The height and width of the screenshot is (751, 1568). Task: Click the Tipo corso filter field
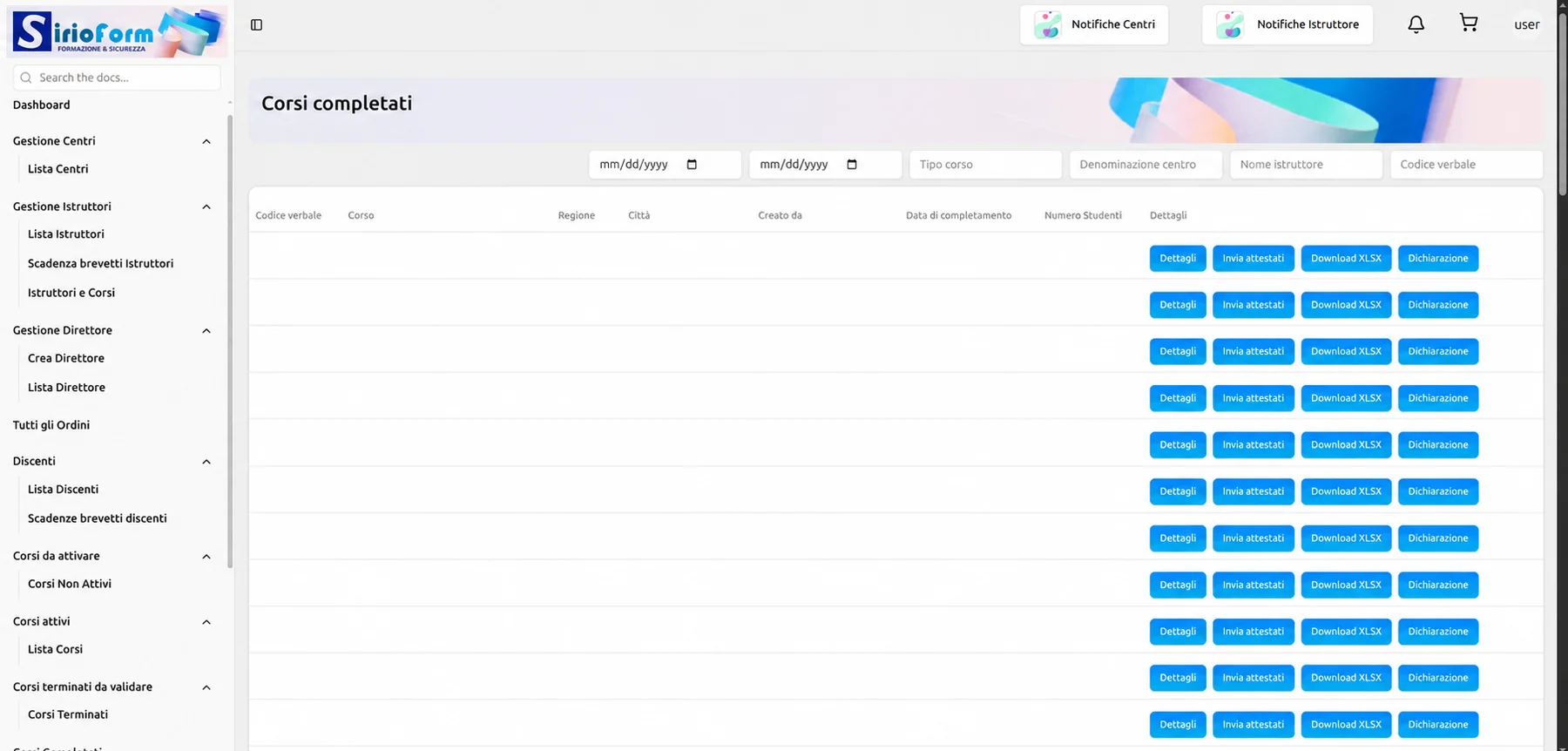click(985, 165)
